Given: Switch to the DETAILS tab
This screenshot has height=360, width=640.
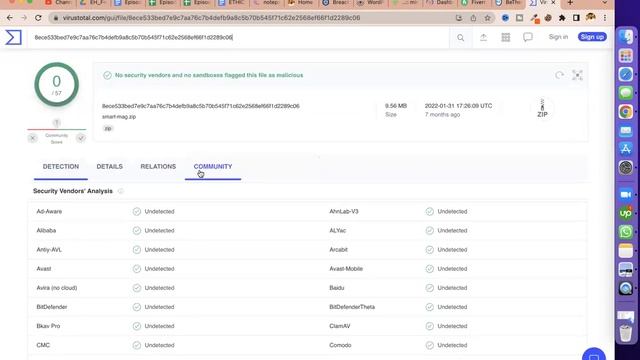Looking at the screenshot, I should [109, 167].
